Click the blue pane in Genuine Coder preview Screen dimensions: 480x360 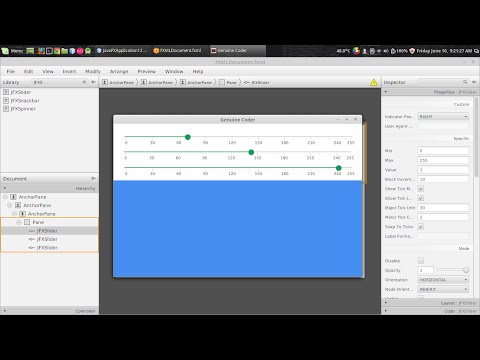(238, 229)
